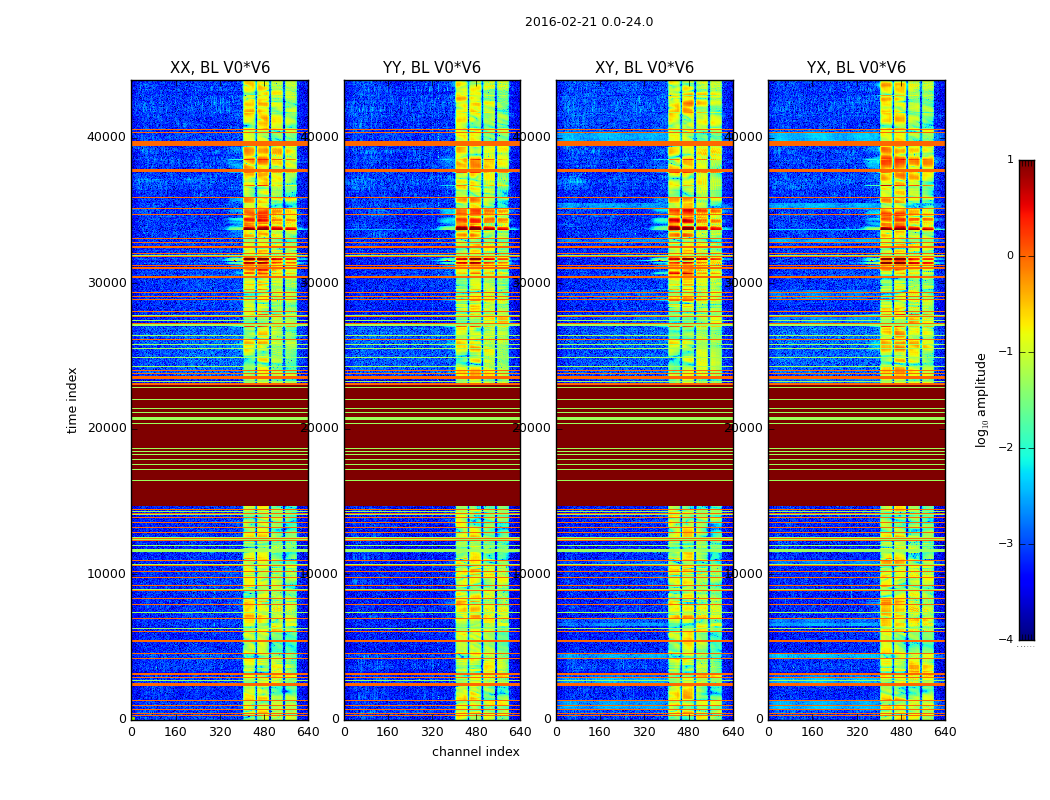Screen dimensions: 1050x800
Task: Click the colorbar tick labeled −2
Action: 1006,447
